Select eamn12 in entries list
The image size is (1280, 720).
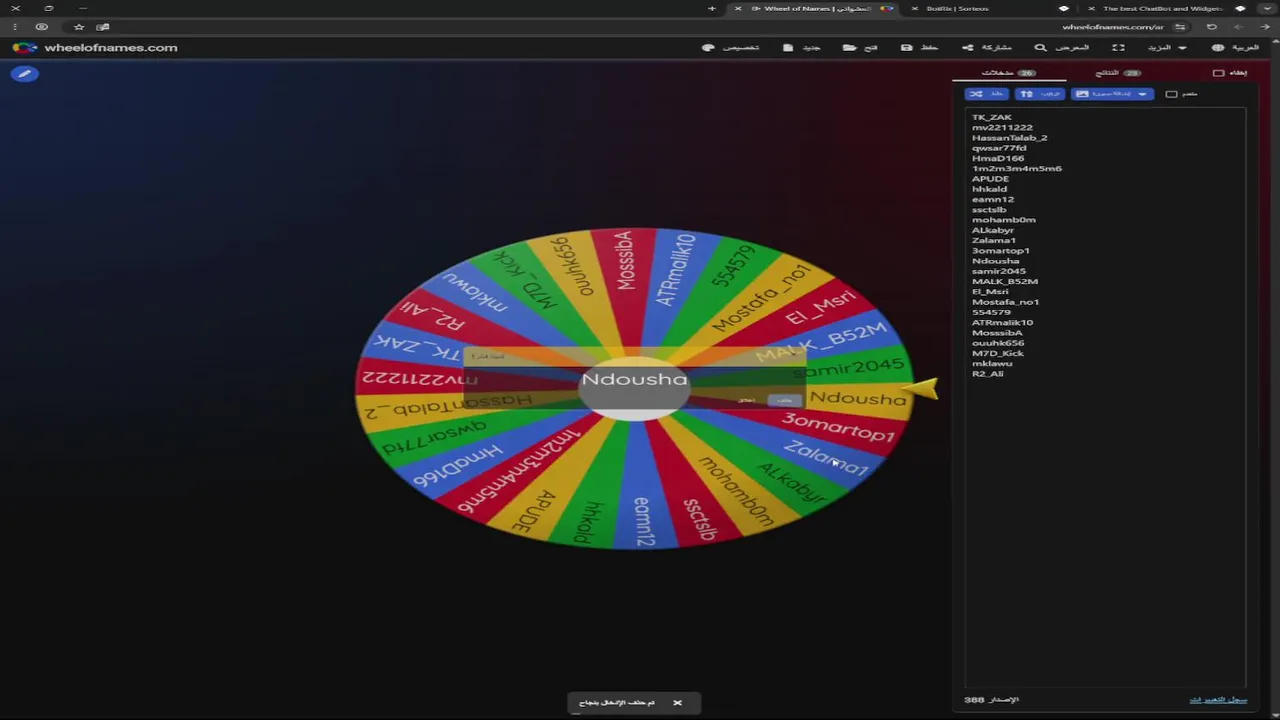[x=993, y=199]
